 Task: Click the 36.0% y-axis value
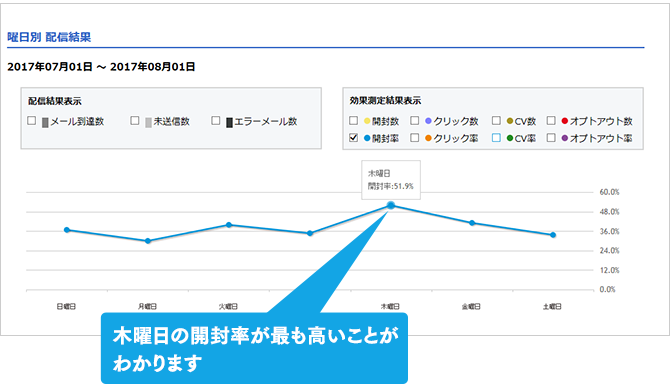point(609,232)
